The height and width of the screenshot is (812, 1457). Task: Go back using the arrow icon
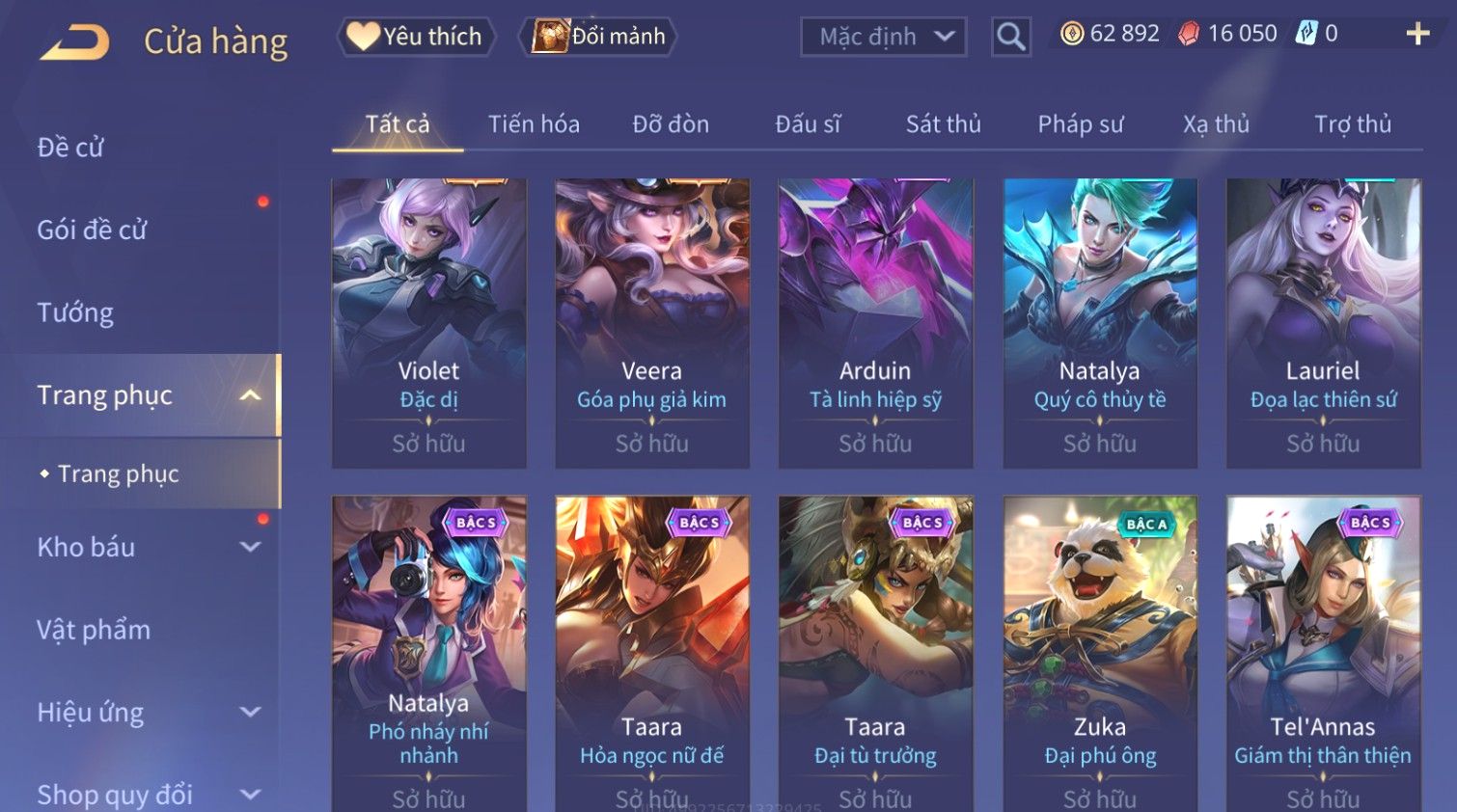[75, 42]
